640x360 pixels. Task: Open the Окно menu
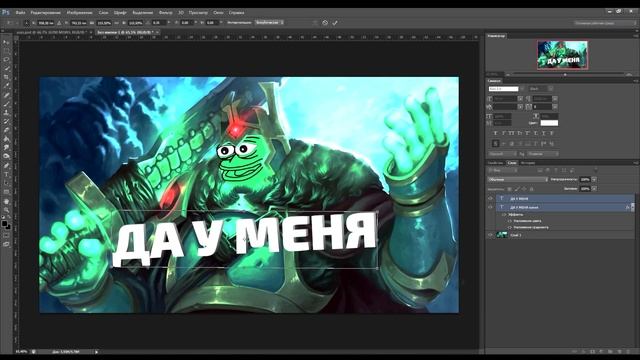point(218,13)
